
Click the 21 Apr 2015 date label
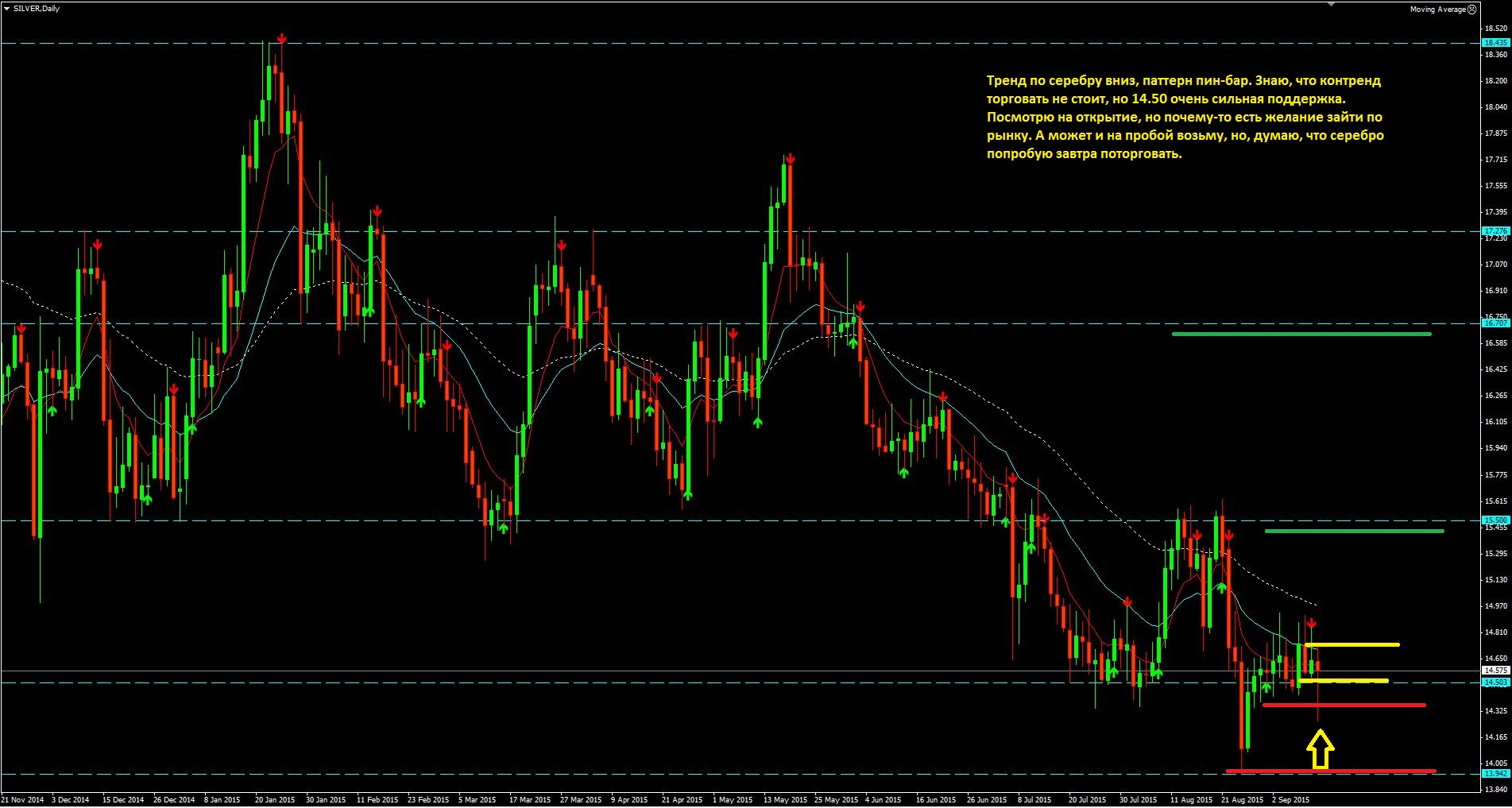click(683, 800)
